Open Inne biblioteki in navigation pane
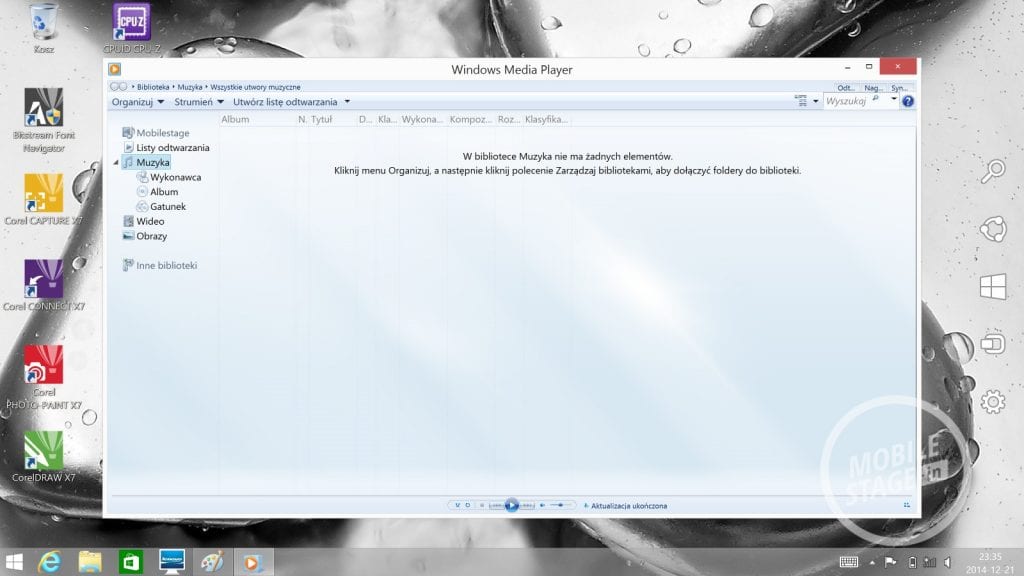The image size is (1024, 576). 166,265
